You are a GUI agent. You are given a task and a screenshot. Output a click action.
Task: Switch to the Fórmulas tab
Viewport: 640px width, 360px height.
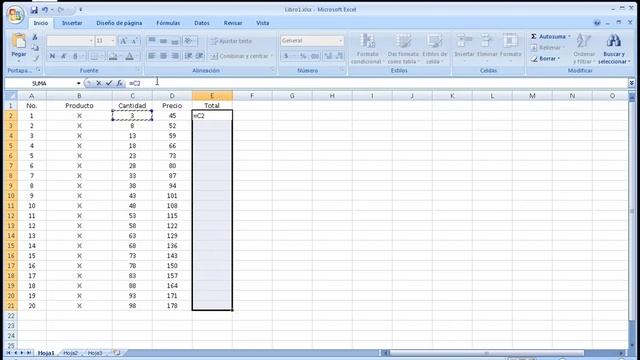(168, 23)
